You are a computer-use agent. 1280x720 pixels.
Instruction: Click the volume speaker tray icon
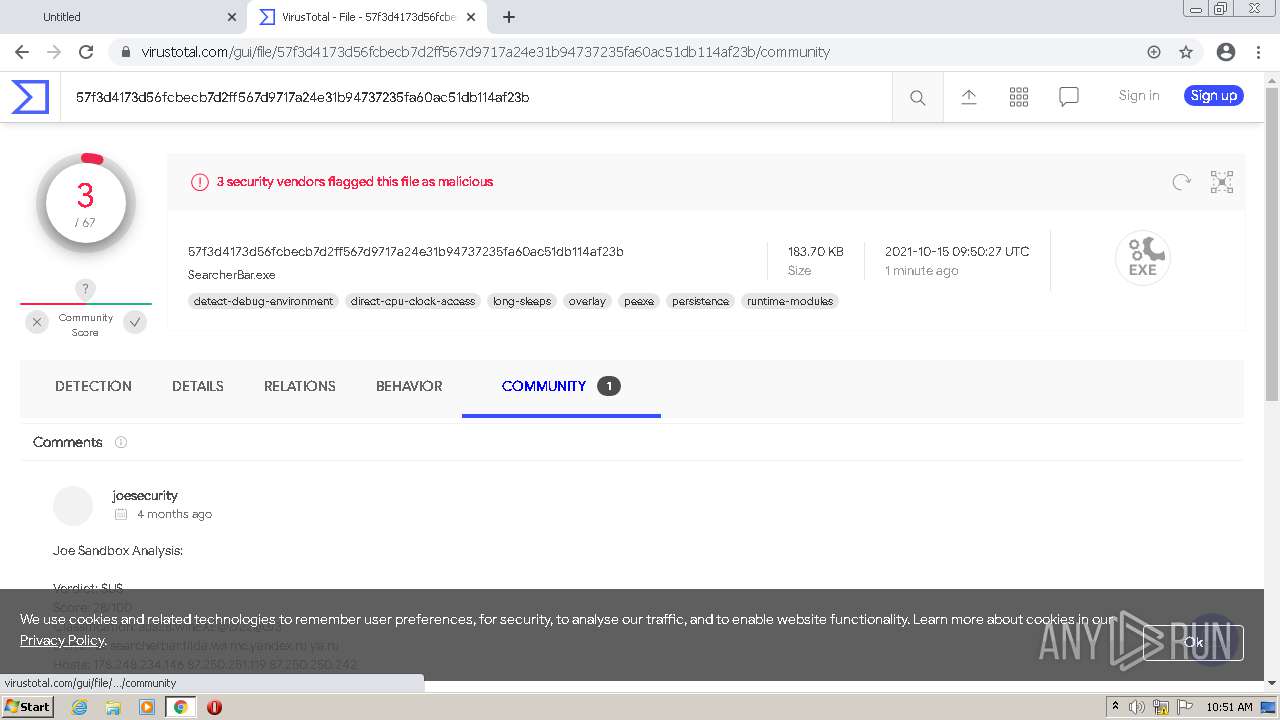tap(1137, 707)
